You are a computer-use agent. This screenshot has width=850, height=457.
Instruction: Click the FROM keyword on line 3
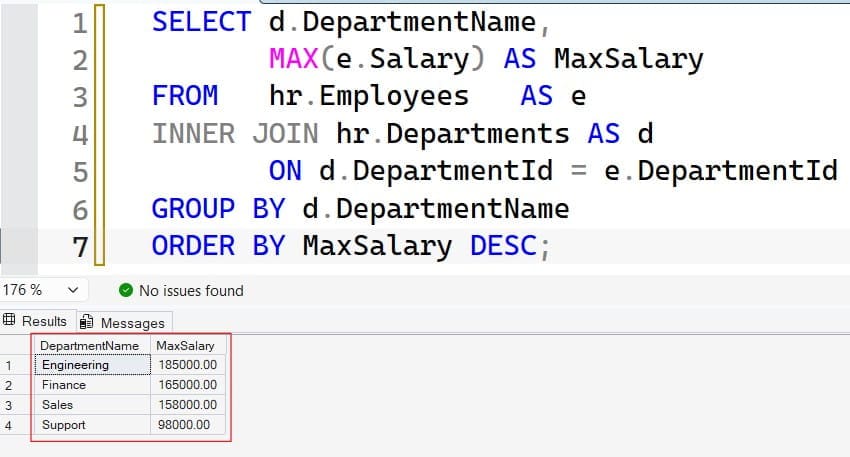(185, 96)
